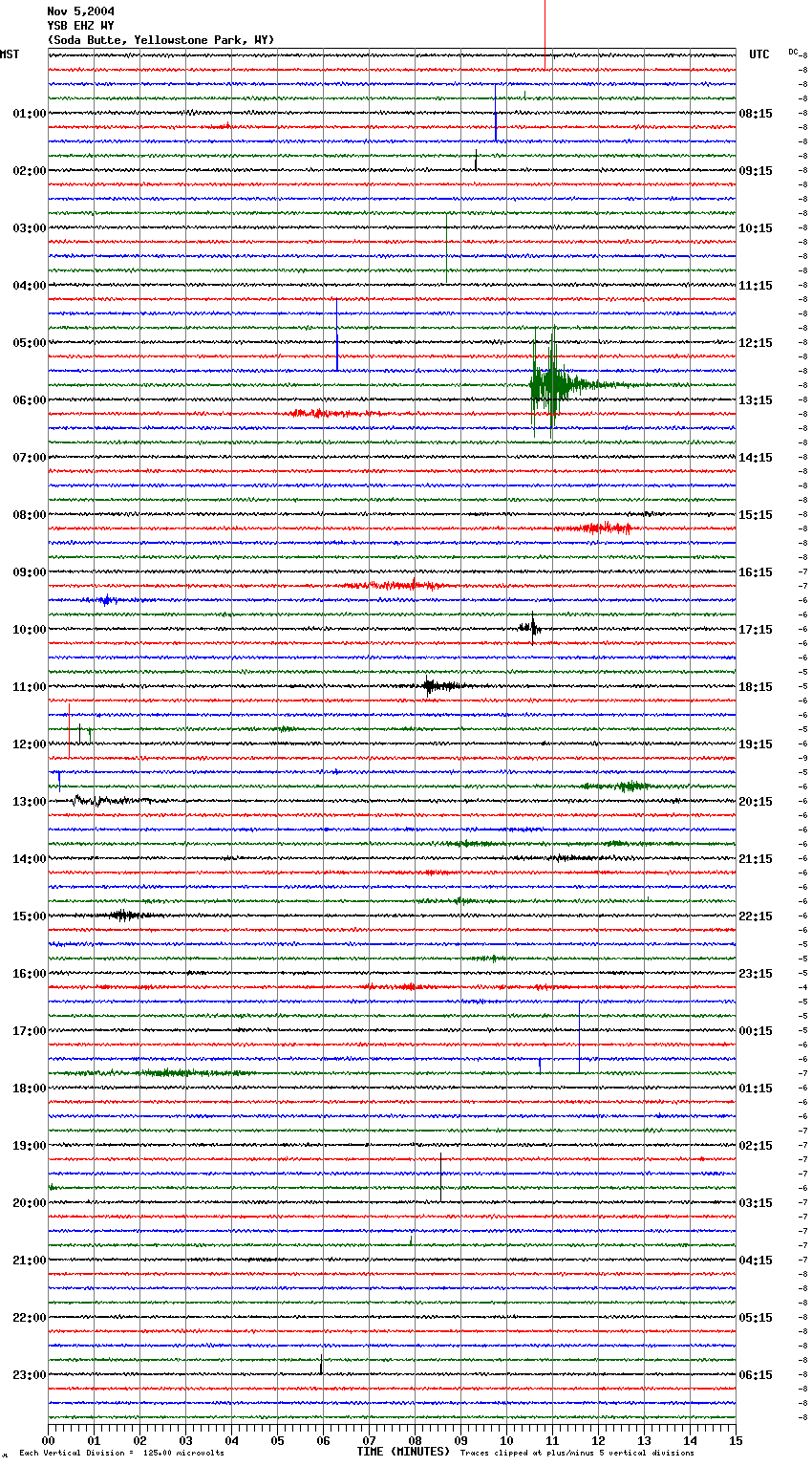Image resolution: width=812 pixels, height=1466 pixels.
Task: Click the 23:00 MST time label
Action: tap(30, 1375)
